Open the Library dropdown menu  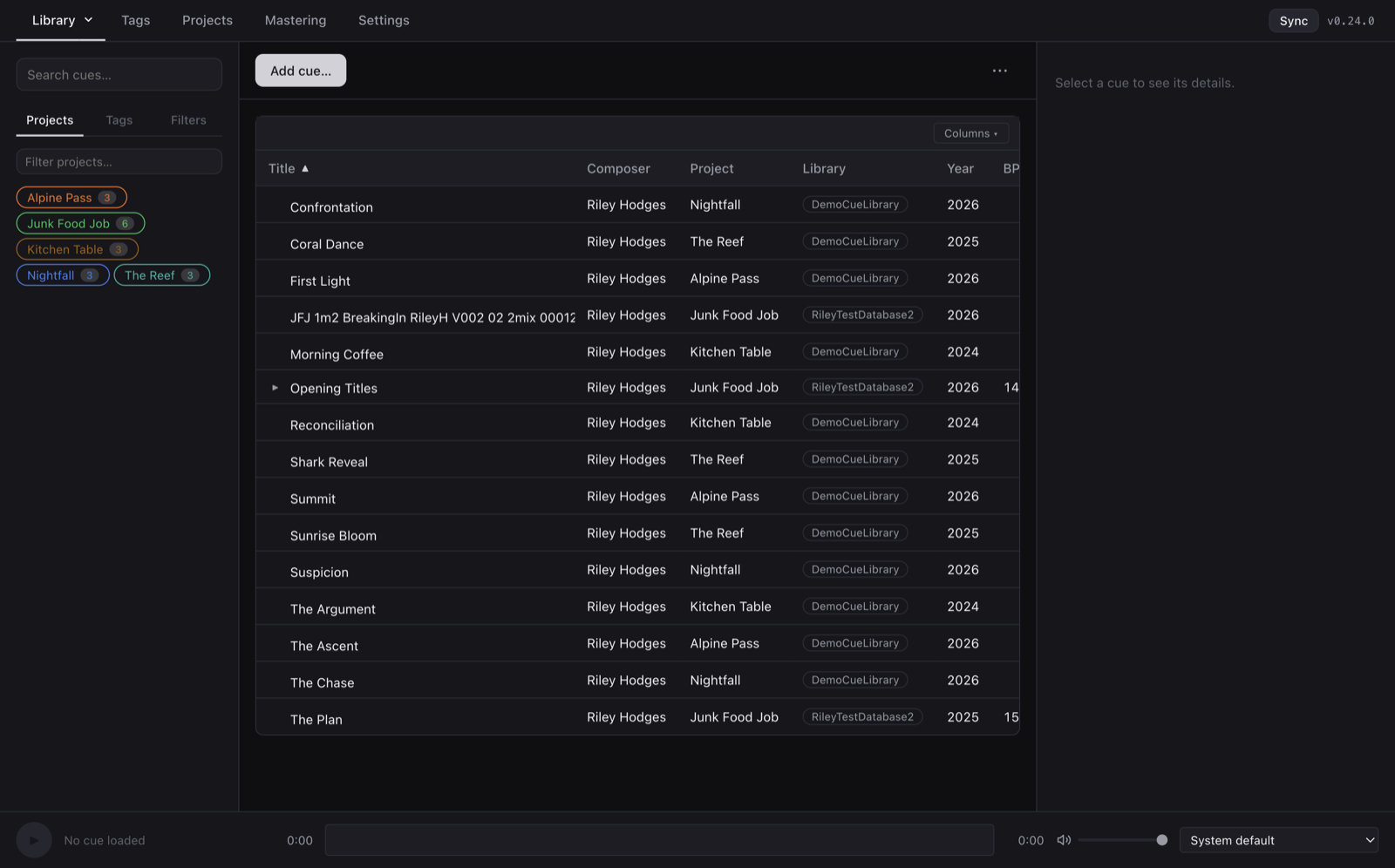point(61,20)
